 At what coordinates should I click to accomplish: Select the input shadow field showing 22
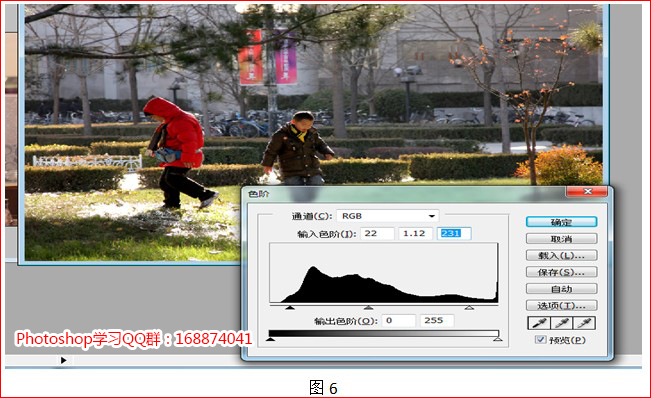tap(377, 233)
